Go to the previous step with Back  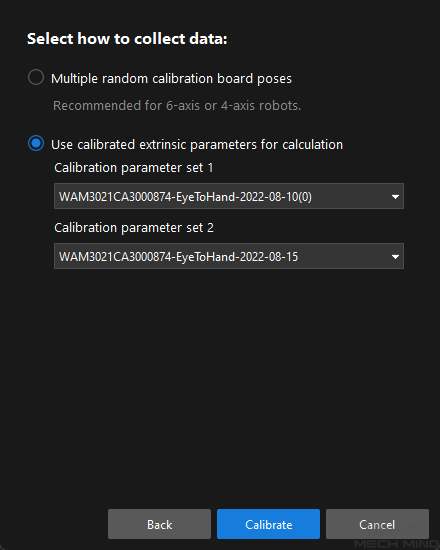(x=159, y=524)
